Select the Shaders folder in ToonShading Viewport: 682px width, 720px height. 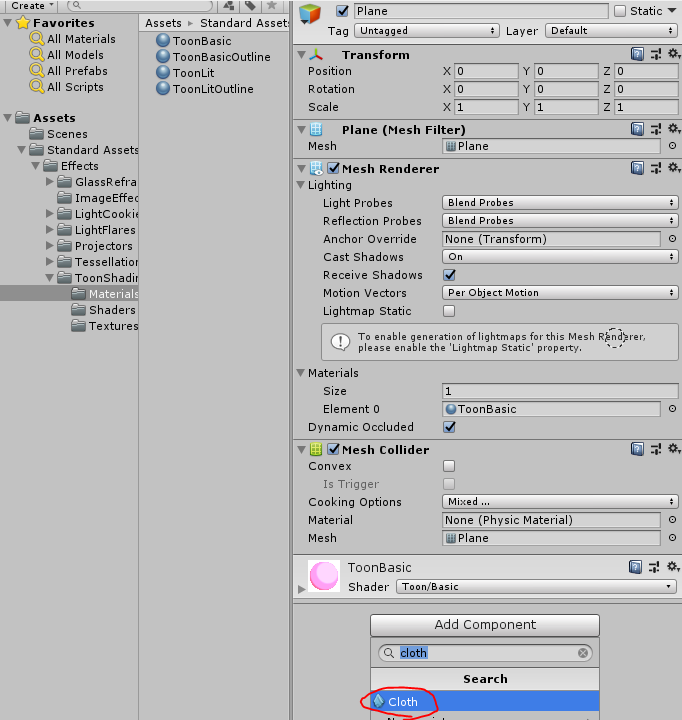103,309
